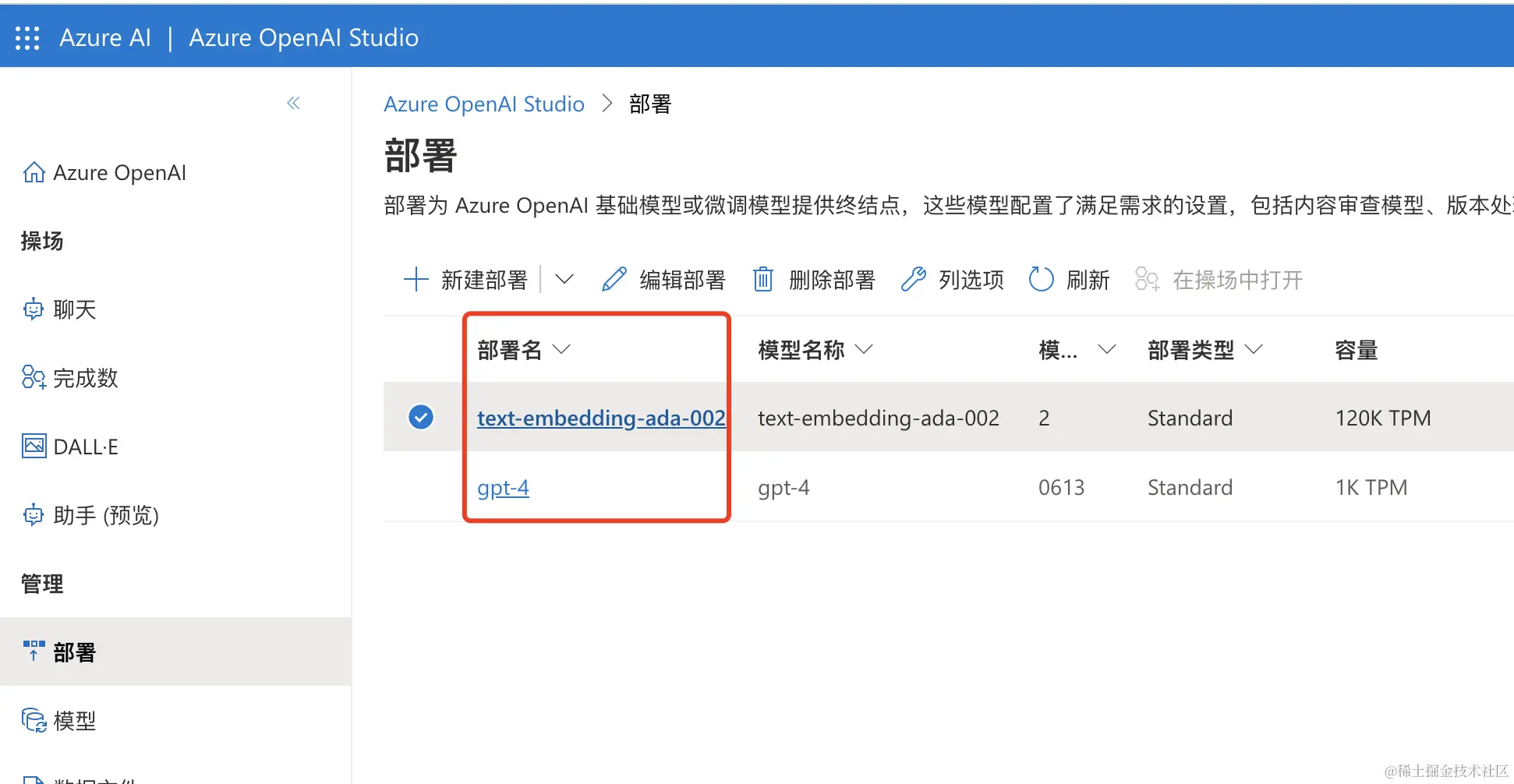Open the 聊天 chat playground
The width and height of the screenshot is (1514, 784).
click(x=59, y=309)
